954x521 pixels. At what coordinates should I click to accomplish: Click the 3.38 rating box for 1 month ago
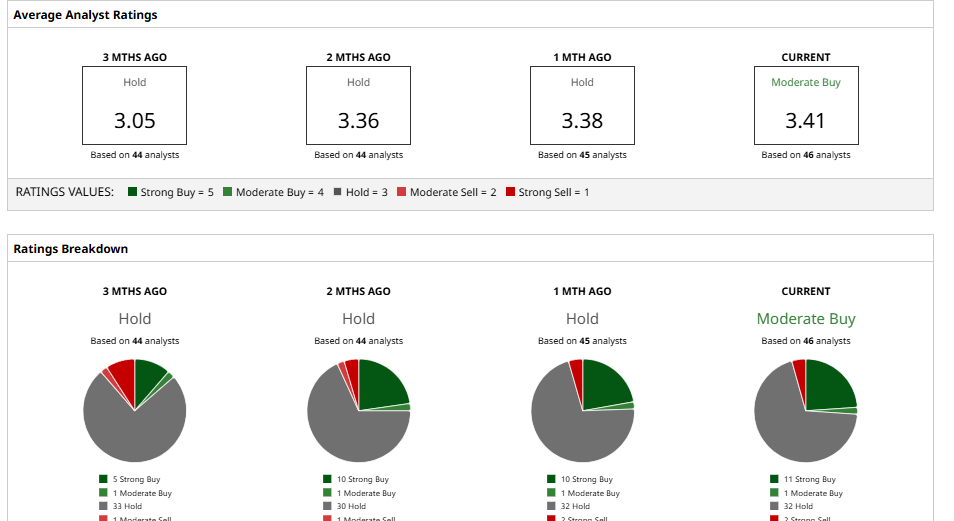pos(582,105)
